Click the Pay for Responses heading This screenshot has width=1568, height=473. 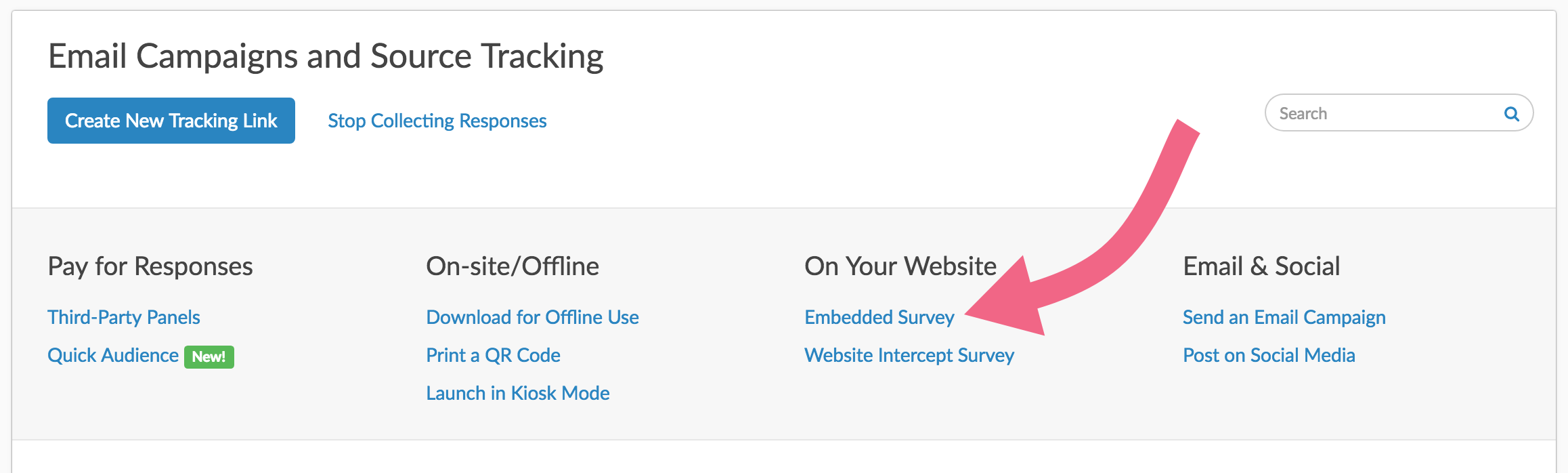coord(150,266)
